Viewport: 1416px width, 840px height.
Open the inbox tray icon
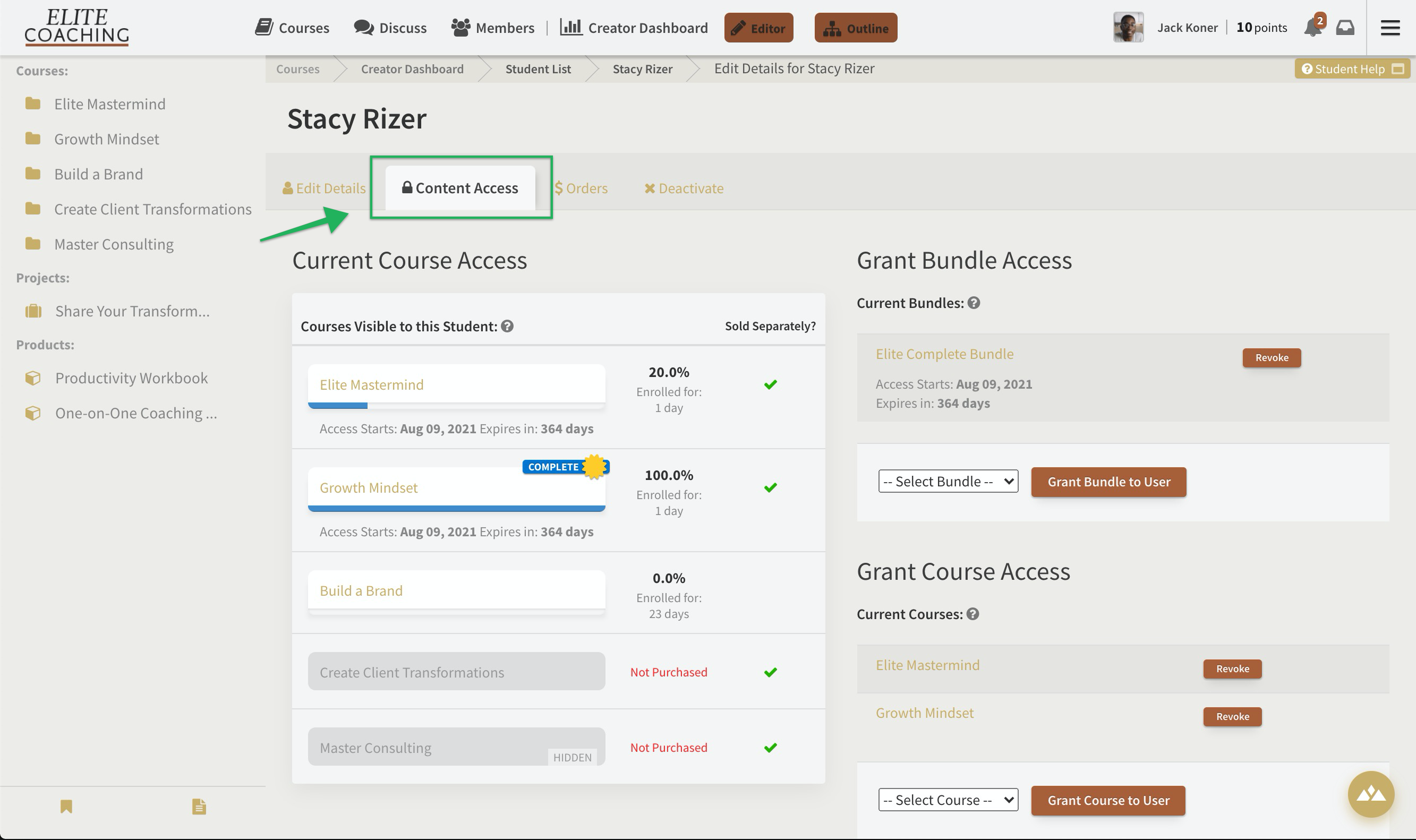[1346, 27]
